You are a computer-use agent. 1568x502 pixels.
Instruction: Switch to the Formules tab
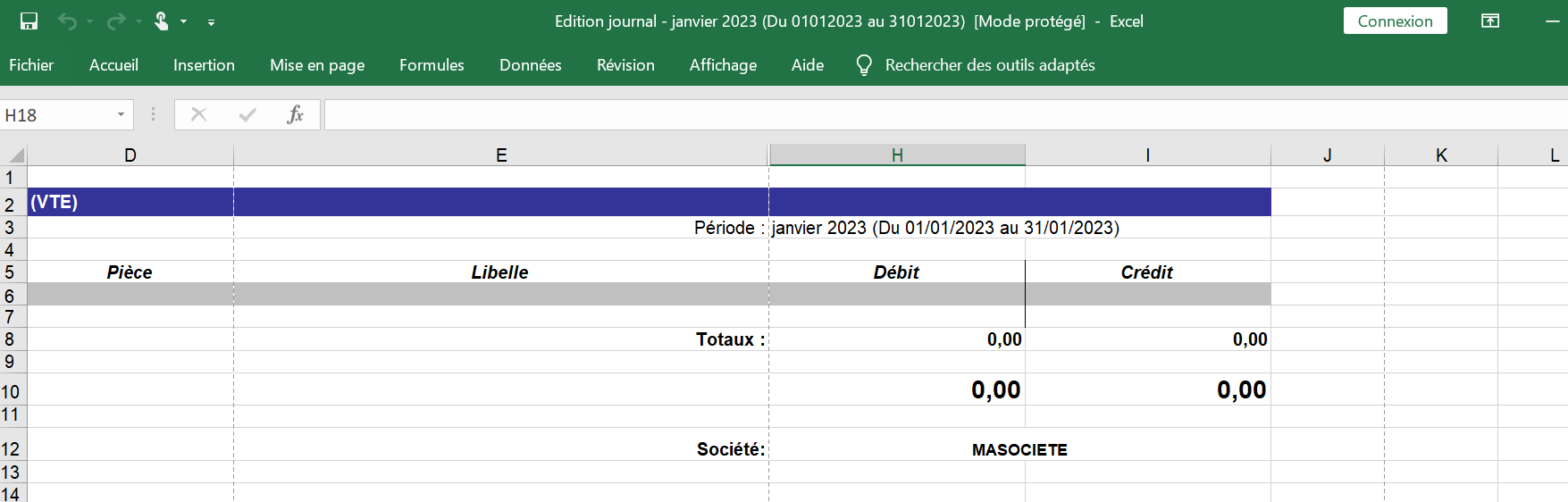[x=432, y=65]
